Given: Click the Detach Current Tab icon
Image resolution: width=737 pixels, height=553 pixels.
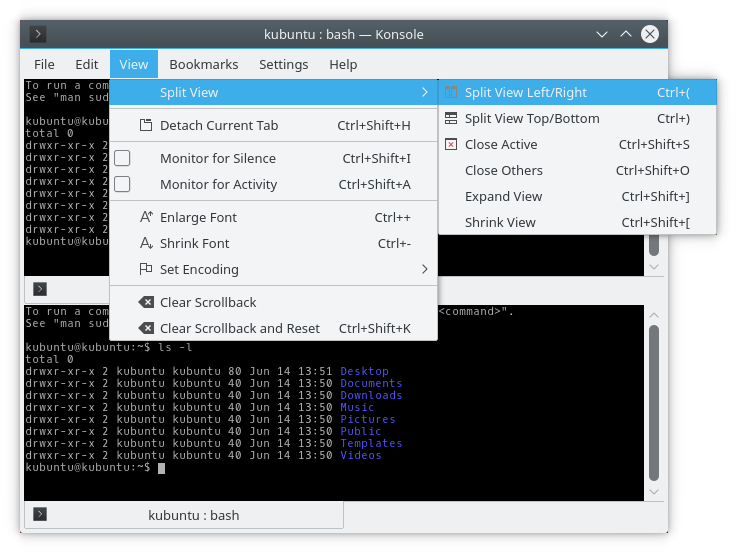Looking at the screenshot, I should [146, 125].
